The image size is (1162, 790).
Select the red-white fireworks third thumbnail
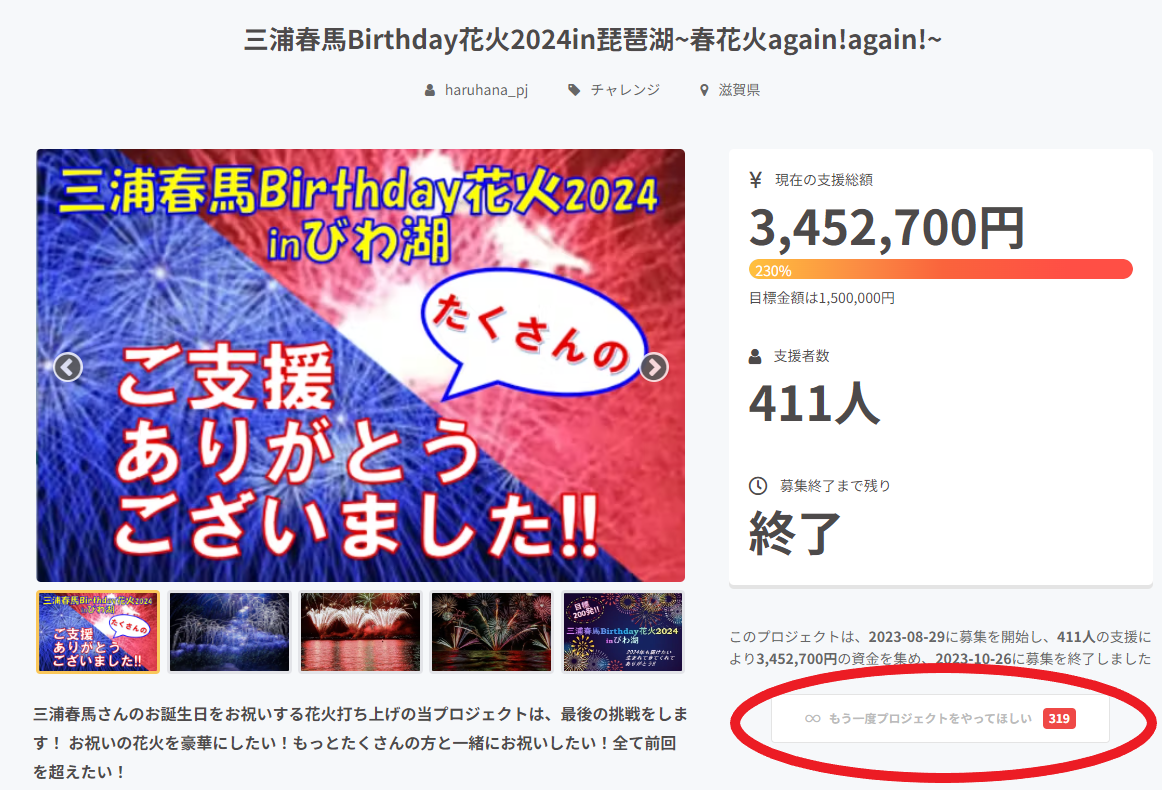[x=361, y=632]
